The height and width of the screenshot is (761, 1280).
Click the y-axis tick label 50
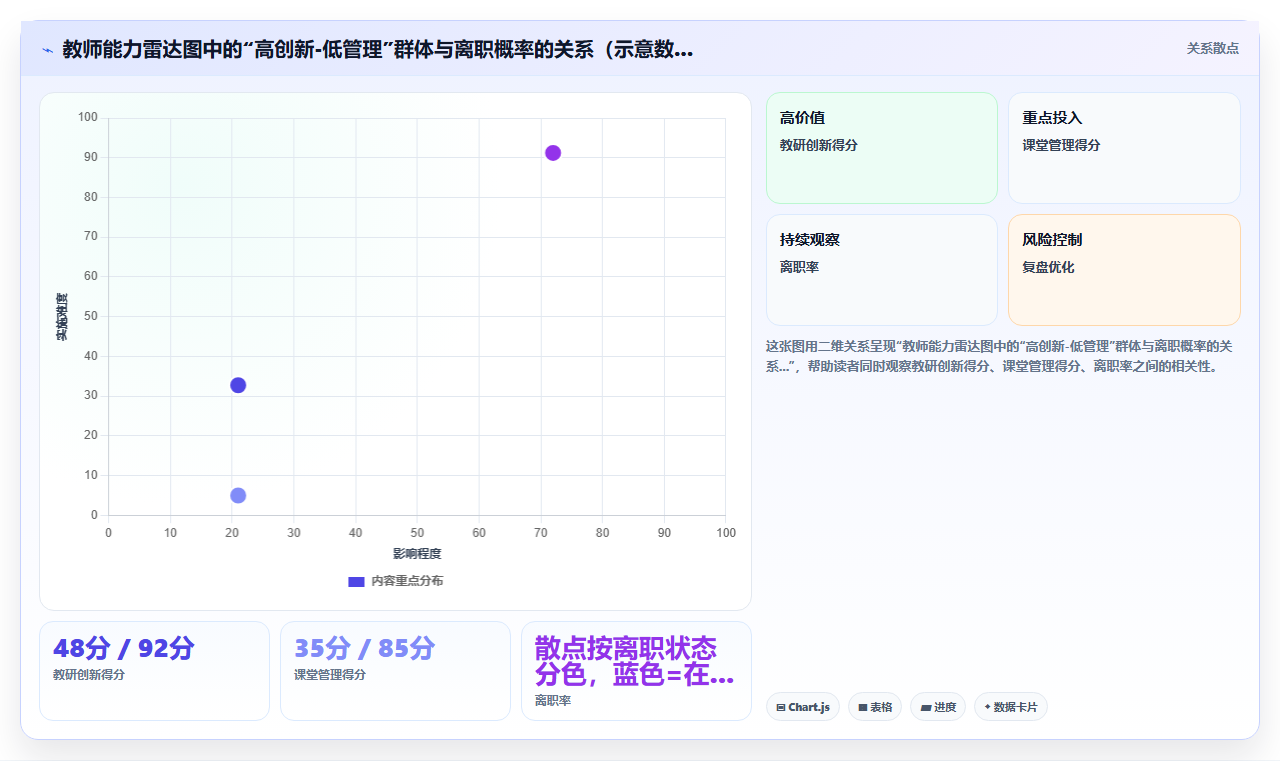(91, 317)
